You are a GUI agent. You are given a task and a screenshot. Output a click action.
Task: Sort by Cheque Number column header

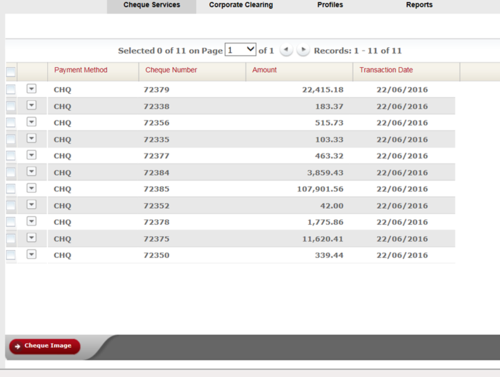point(171,70)
